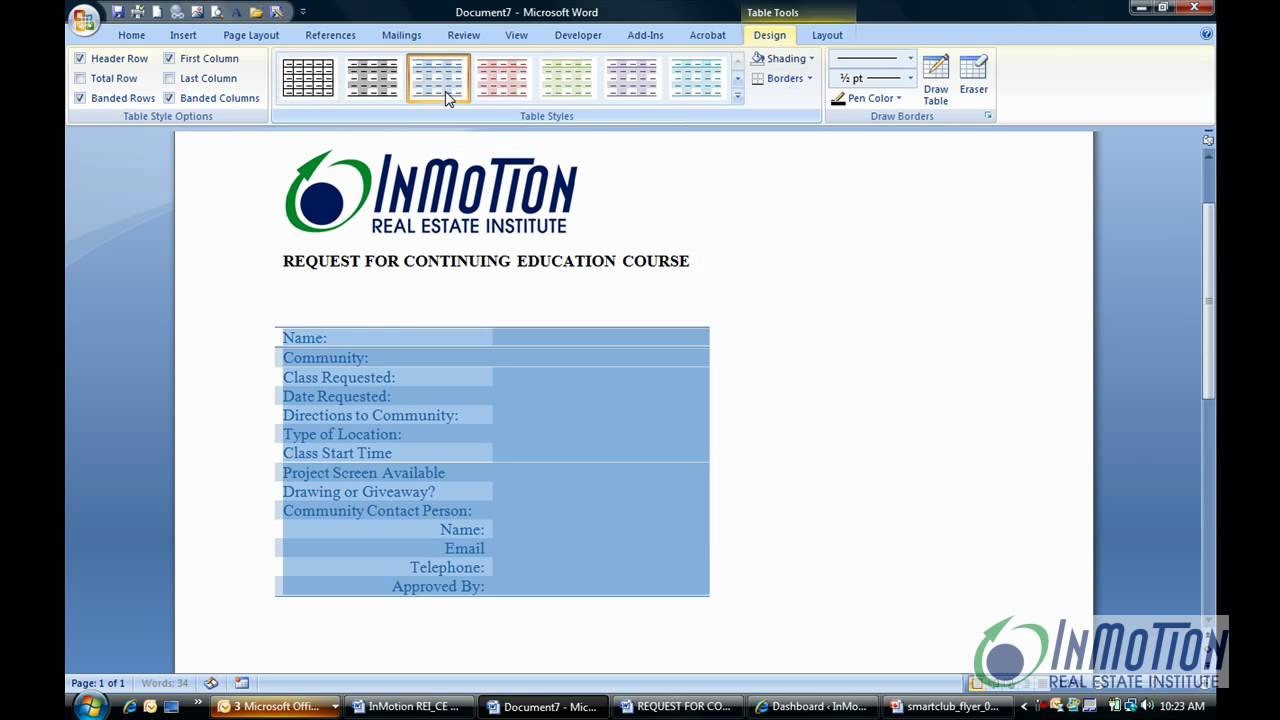Open the Borders dropdown arrow
1280x720 pixels.
[809, 78]
